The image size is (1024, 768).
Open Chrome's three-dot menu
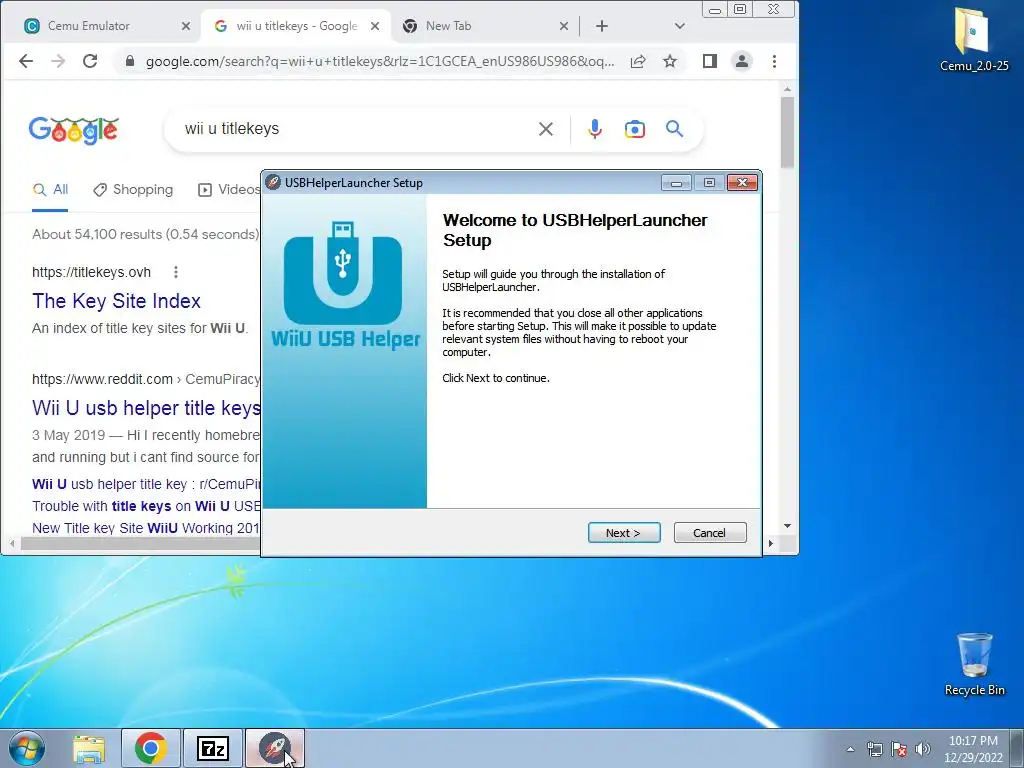(774, 61)
